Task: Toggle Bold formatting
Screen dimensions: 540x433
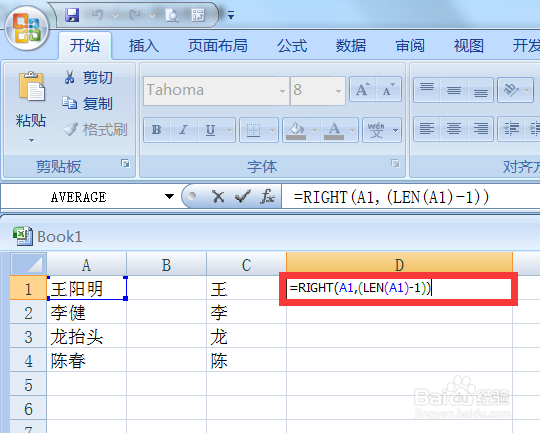Action: 157,130
